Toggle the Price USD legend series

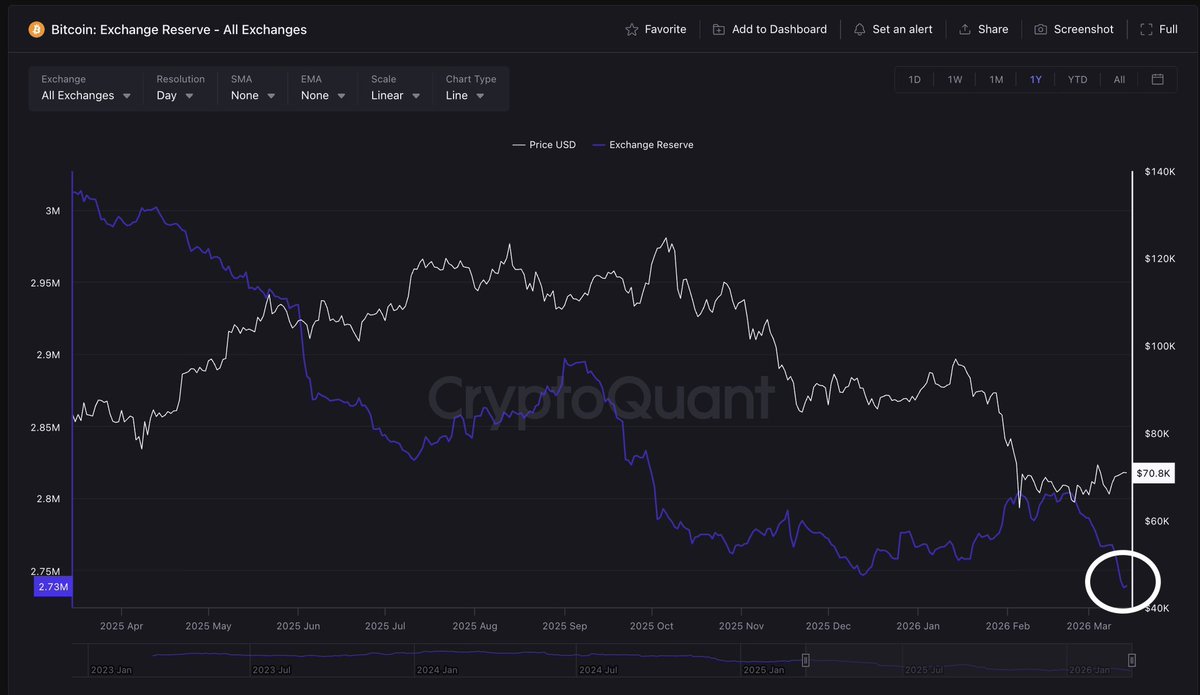(x=543, y=144)
